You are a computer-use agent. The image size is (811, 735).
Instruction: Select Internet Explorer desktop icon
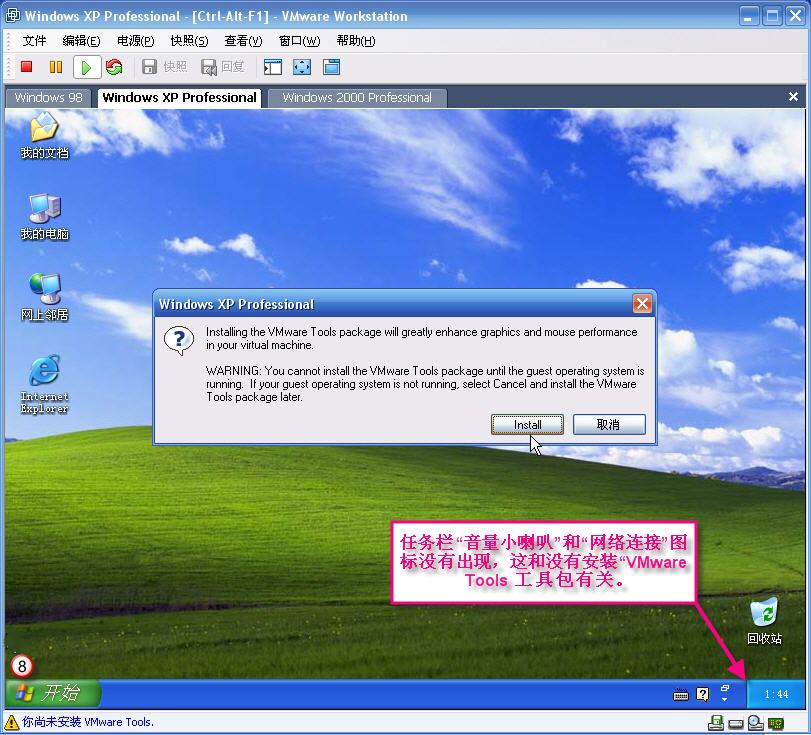44,384
